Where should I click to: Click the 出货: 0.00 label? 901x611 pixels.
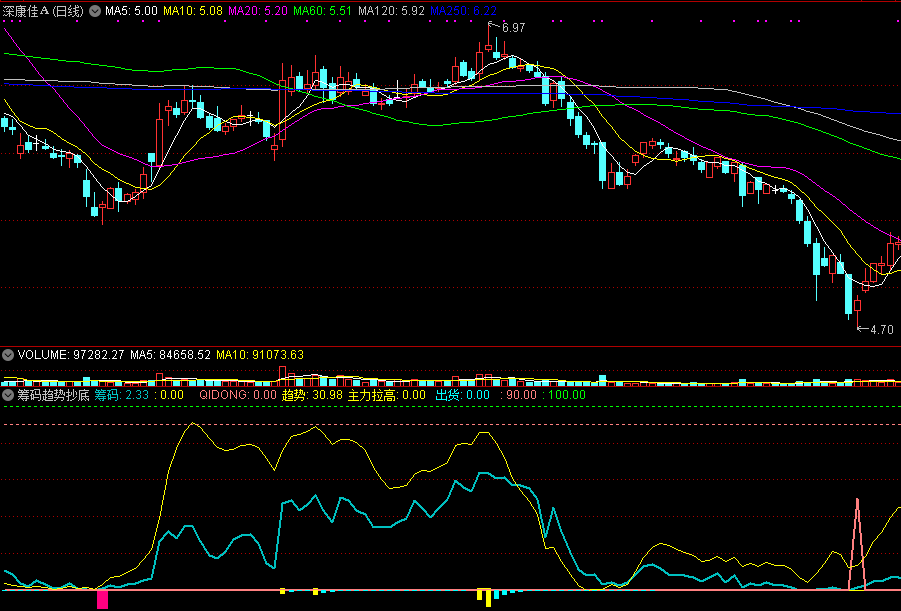(x=463, y=395)
